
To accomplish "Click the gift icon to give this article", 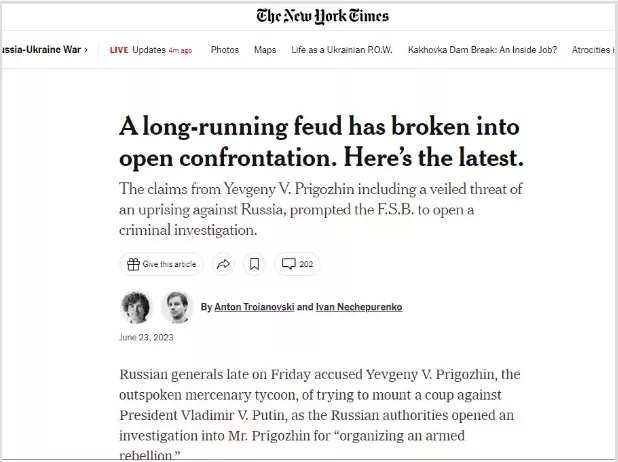I will coord(132,264).
